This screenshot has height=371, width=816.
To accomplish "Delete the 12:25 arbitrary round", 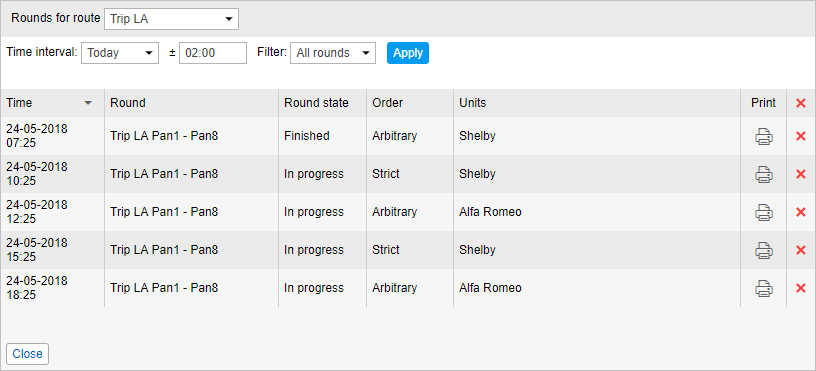I will click(x=801, y=212).
